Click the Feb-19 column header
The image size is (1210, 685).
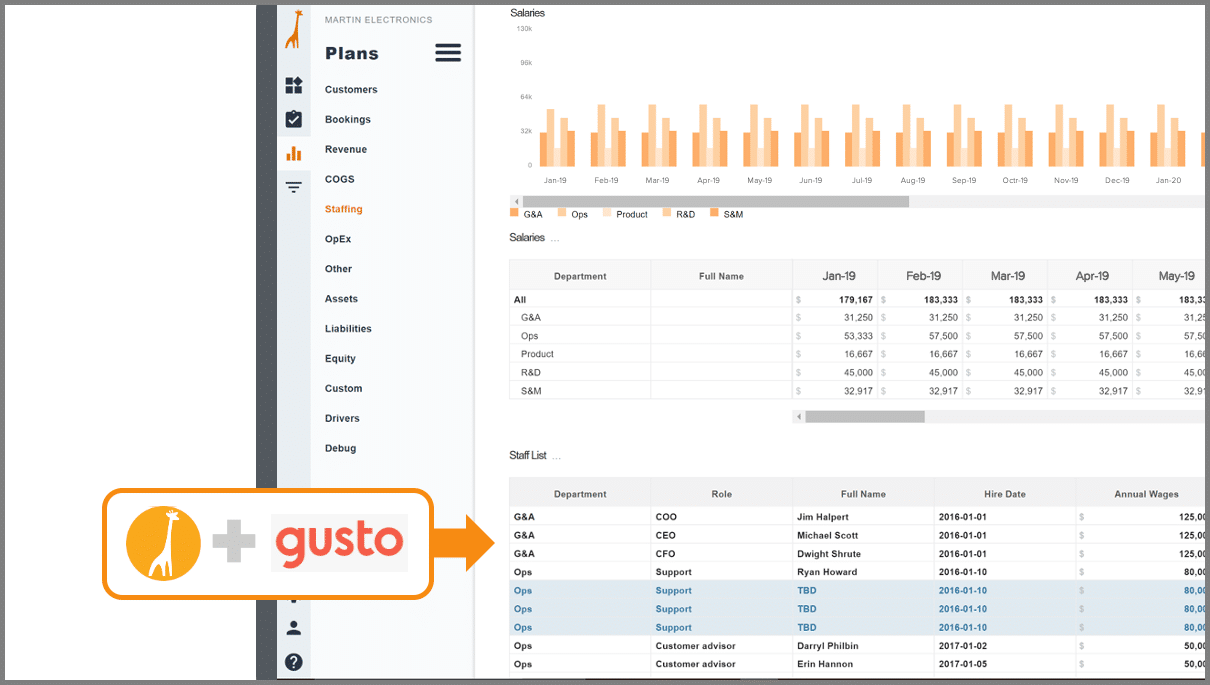pyautogui.click(x=920, y=276)
